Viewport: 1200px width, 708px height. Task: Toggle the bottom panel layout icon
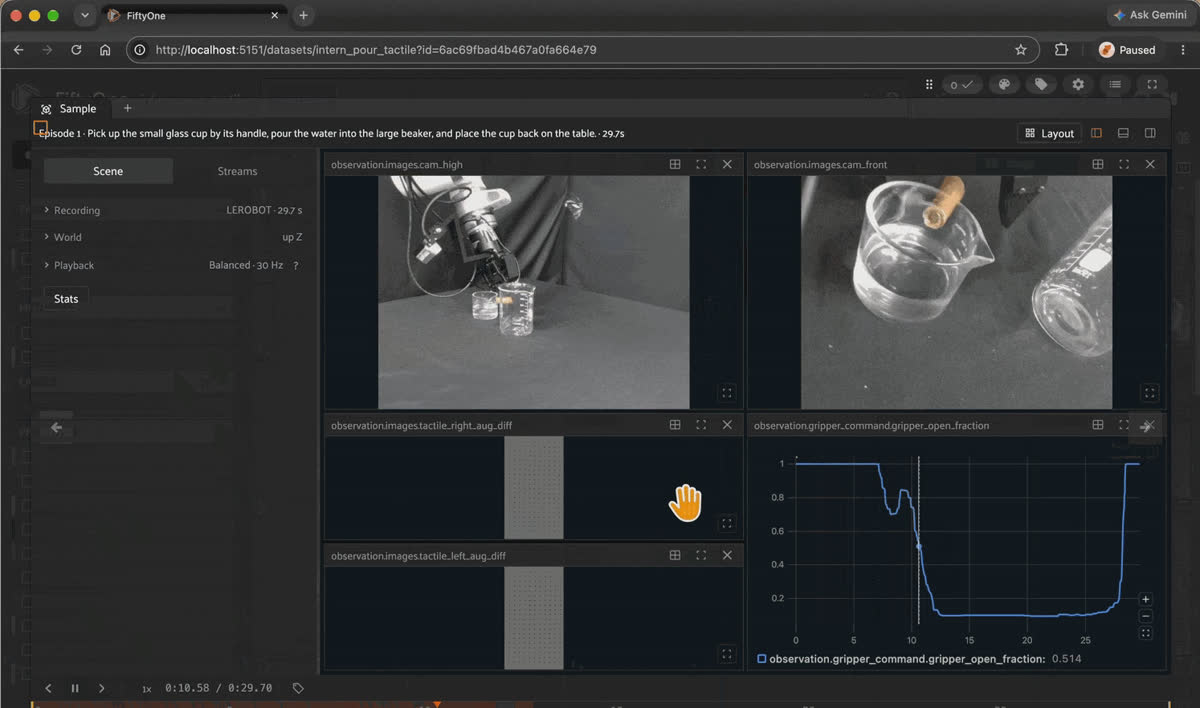[x=1123, y=133]
